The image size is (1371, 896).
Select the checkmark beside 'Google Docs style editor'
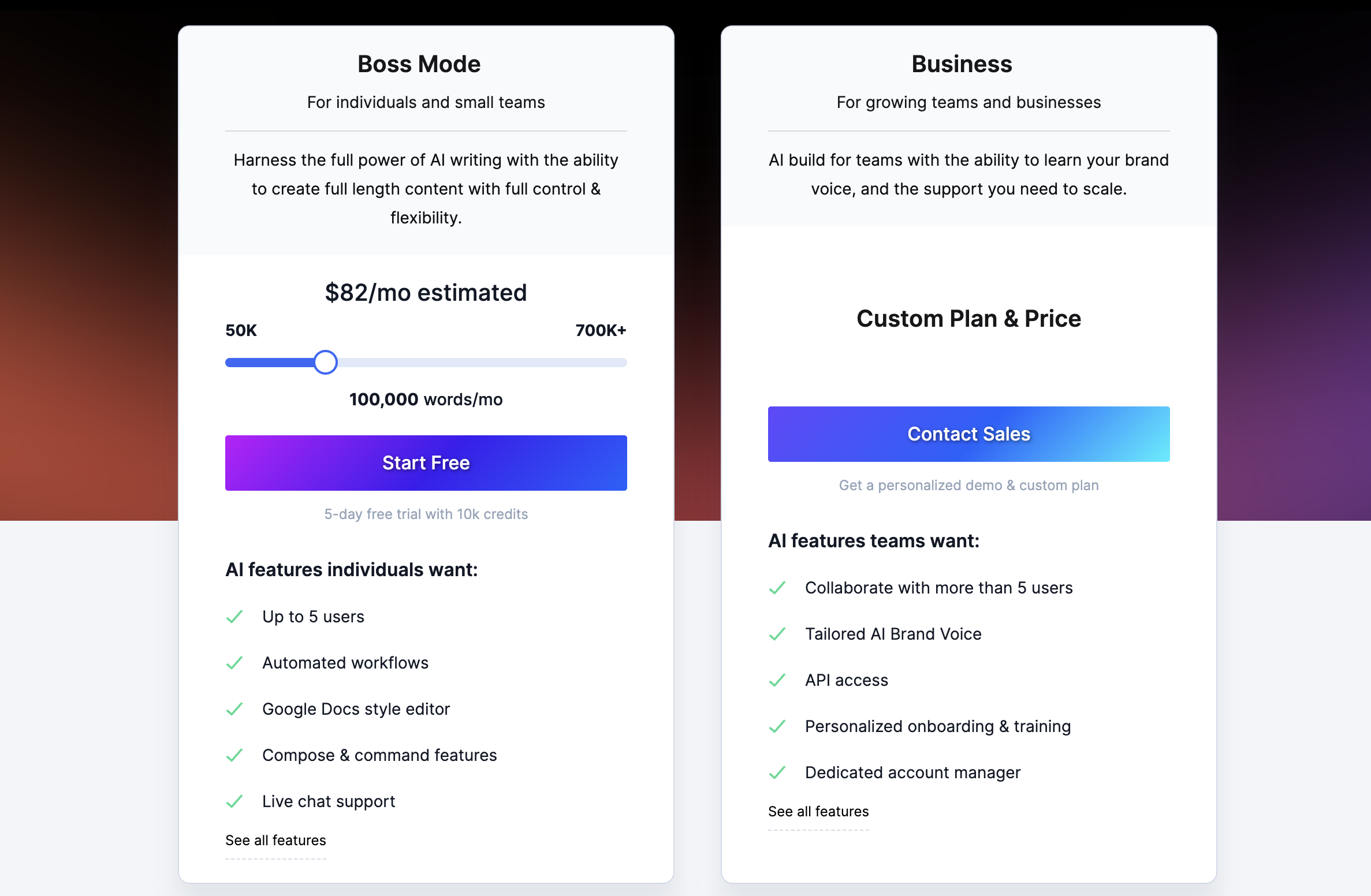(x=234, y=709)
